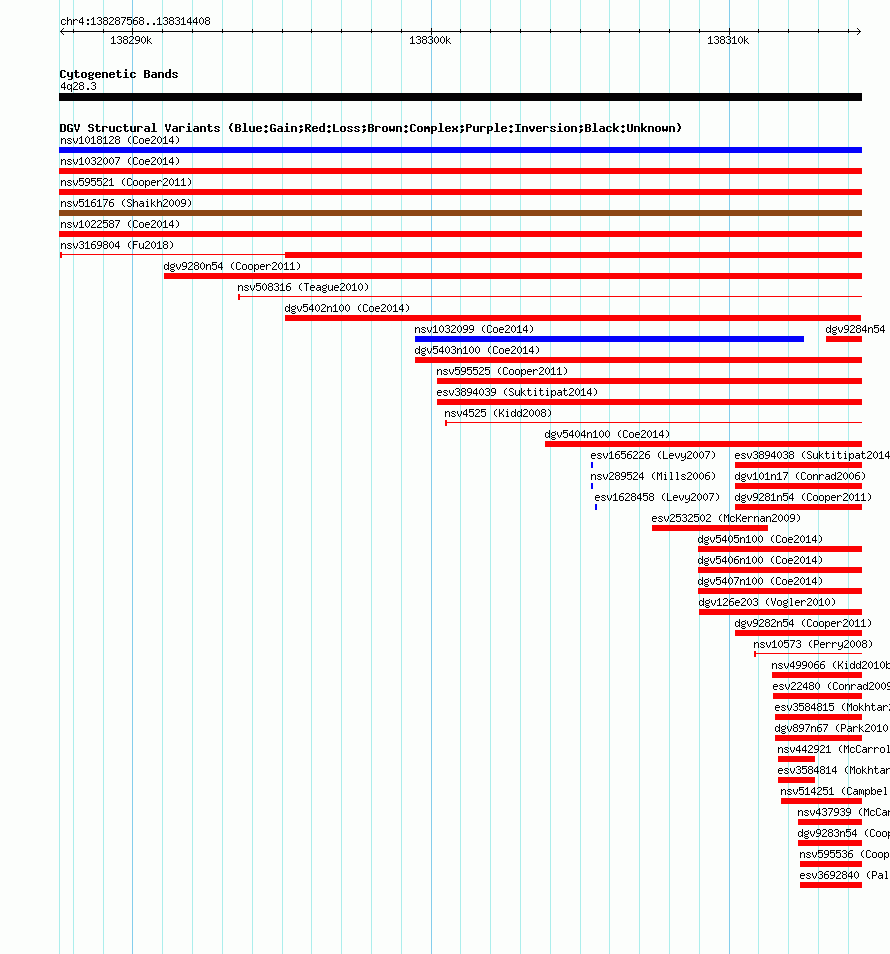
Task: Click the Cytogenetic Bands track title
Action: (119, 74)
